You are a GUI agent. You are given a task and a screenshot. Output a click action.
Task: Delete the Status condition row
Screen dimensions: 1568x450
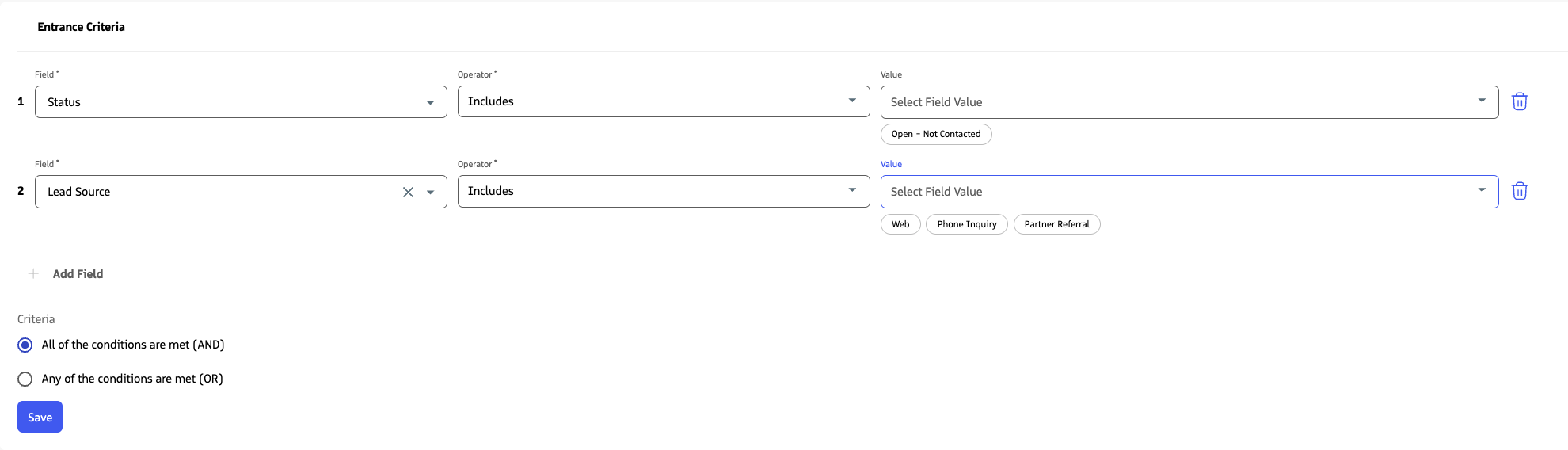pos(1519,101)
